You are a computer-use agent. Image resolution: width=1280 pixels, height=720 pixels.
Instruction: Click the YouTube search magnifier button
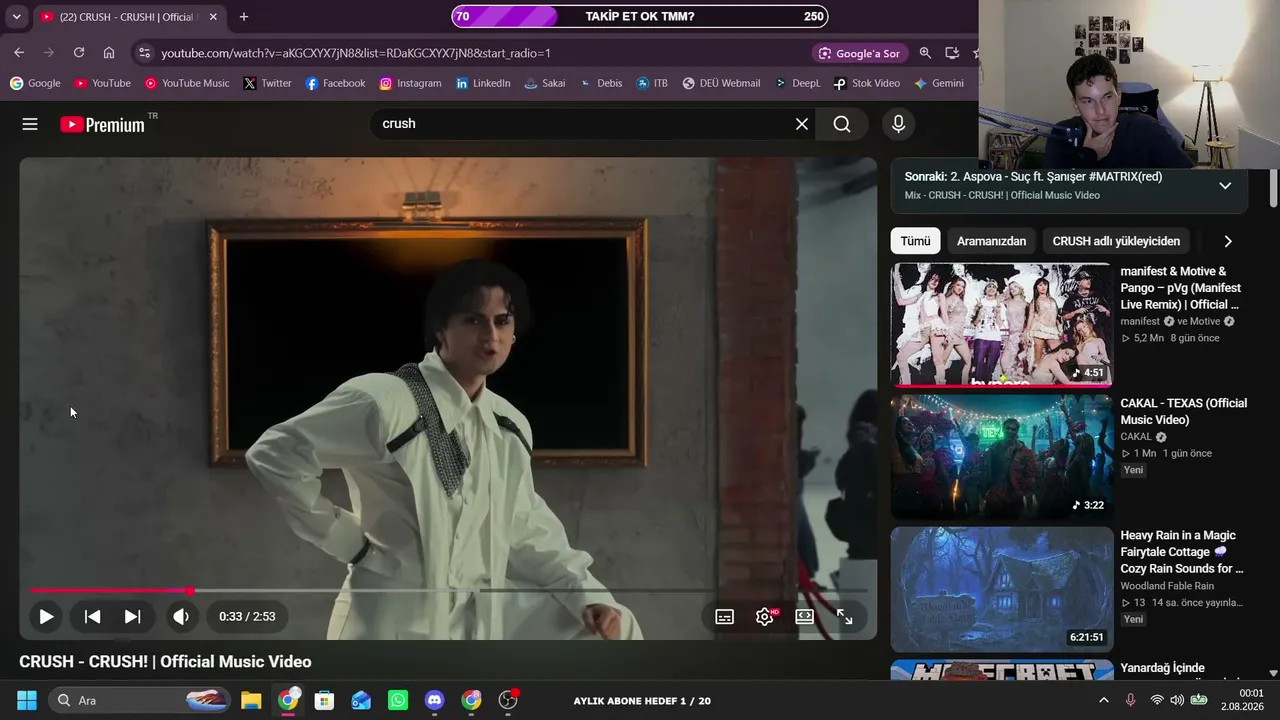point(842,124)
